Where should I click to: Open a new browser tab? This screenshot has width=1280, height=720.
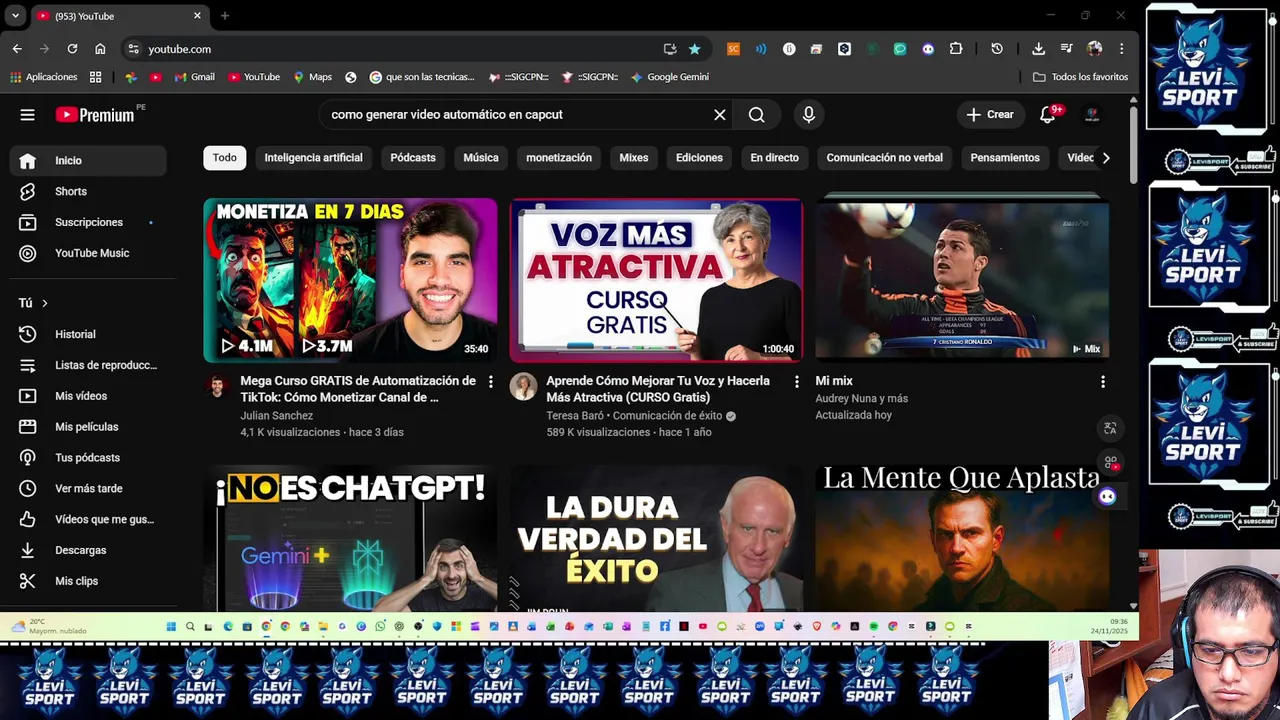(225, 16)
